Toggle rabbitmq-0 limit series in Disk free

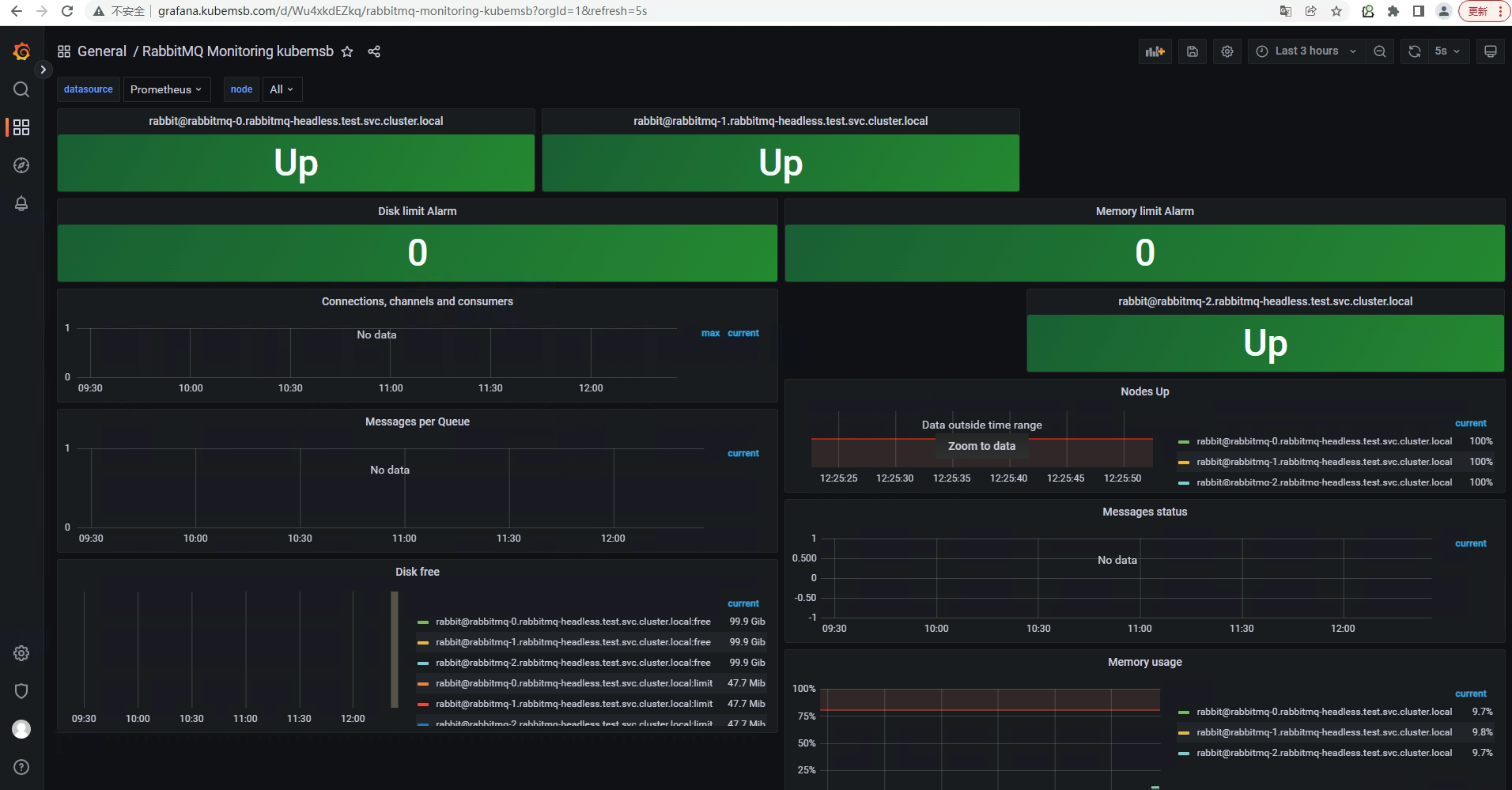[x=574, y=683]
